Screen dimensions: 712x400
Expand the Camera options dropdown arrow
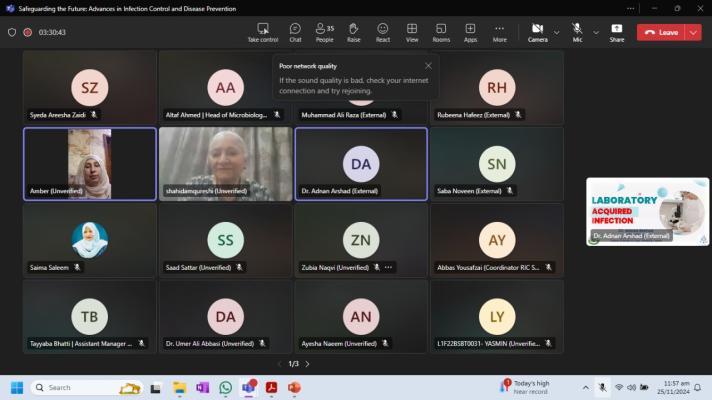556,32
